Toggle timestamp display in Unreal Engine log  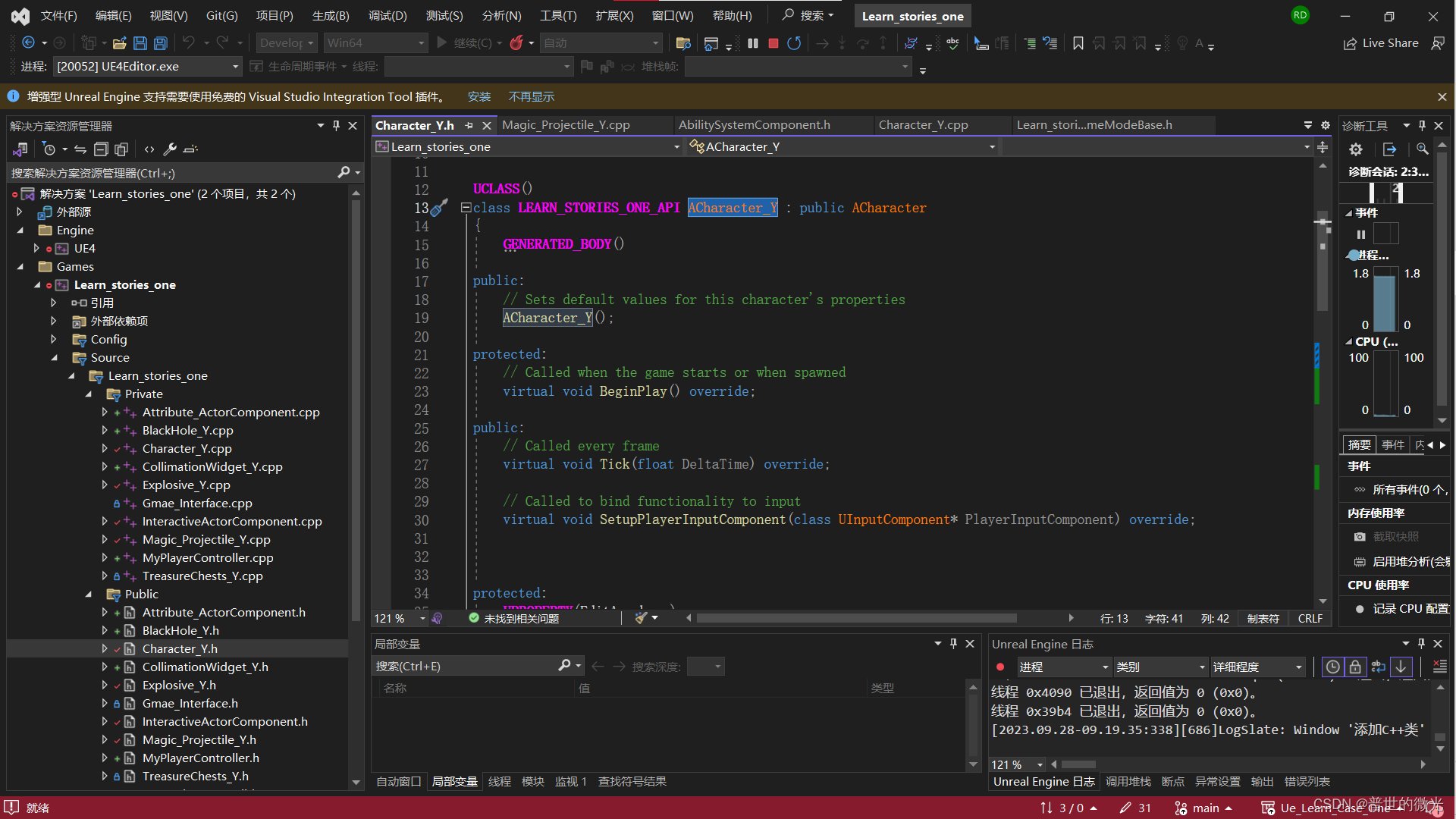coord(1332,667)
